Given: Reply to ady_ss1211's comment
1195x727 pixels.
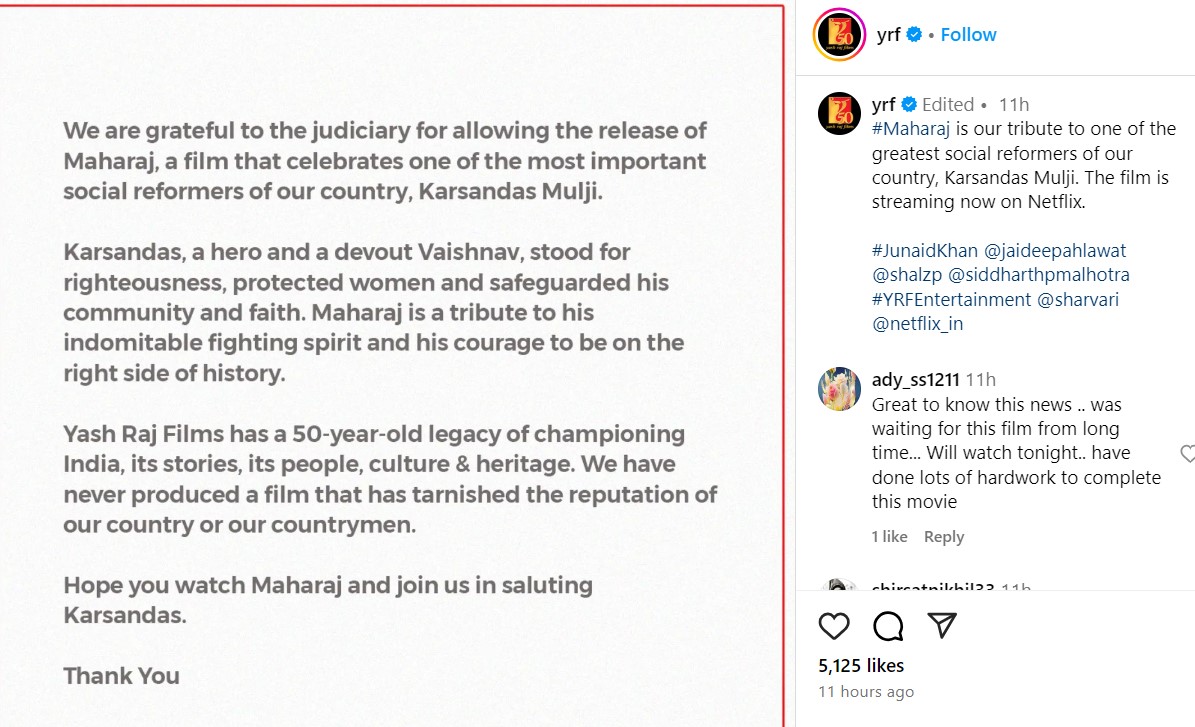Looking at the screenshot, I should tap(943, 537).
